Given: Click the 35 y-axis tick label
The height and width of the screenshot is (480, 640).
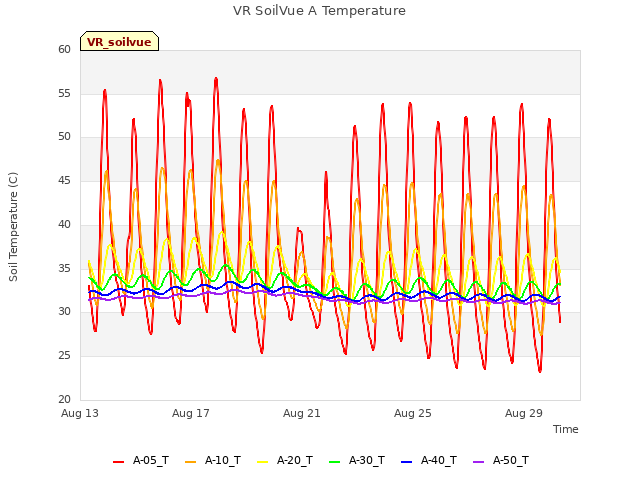Looking at the screenshot, I should coord(64,268).
